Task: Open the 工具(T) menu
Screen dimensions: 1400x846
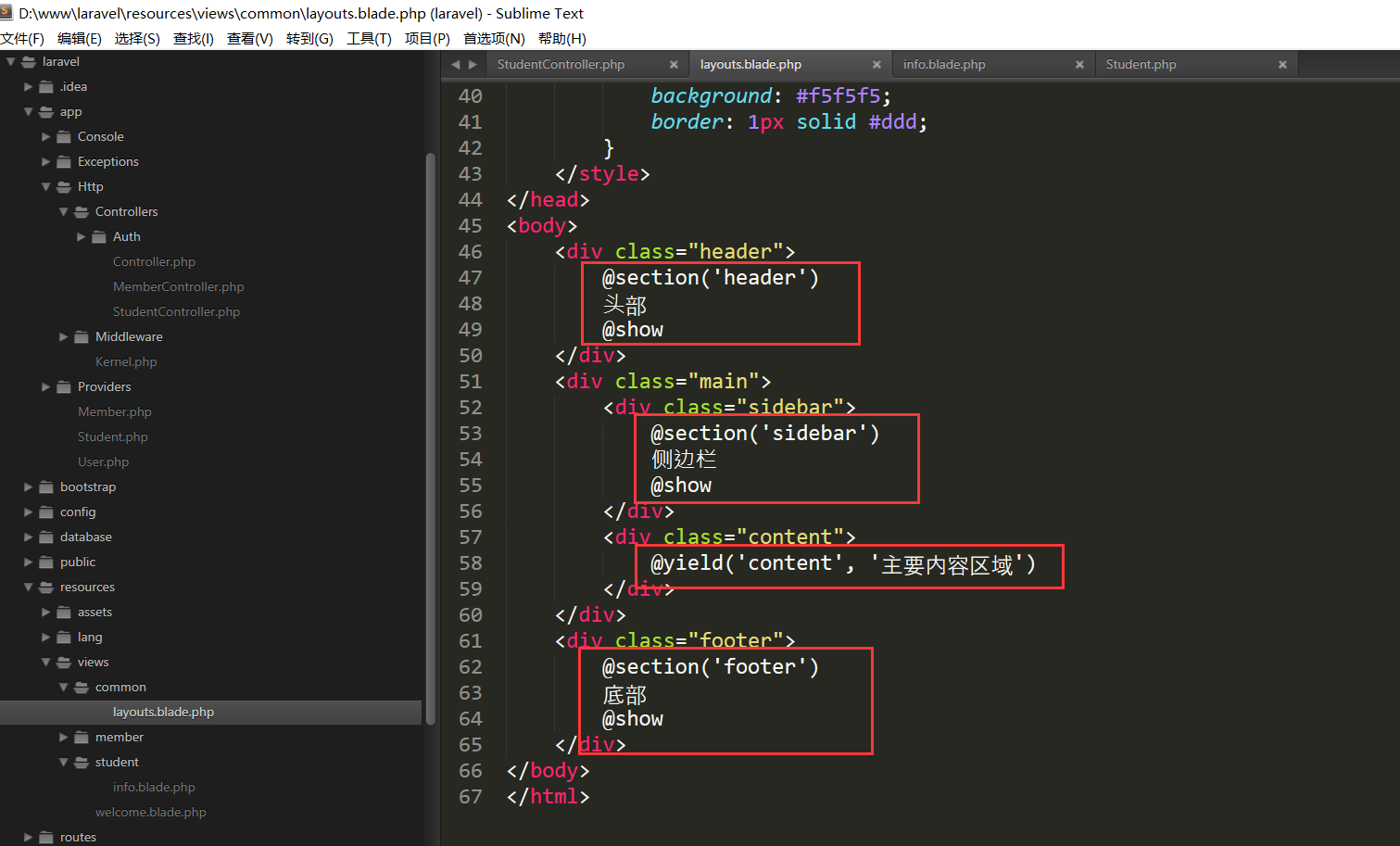Action: tap(369, 38)
